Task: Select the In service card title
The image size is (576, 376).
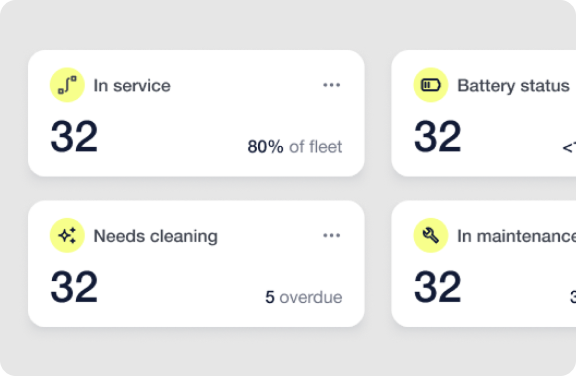Action: pos(132,86)
